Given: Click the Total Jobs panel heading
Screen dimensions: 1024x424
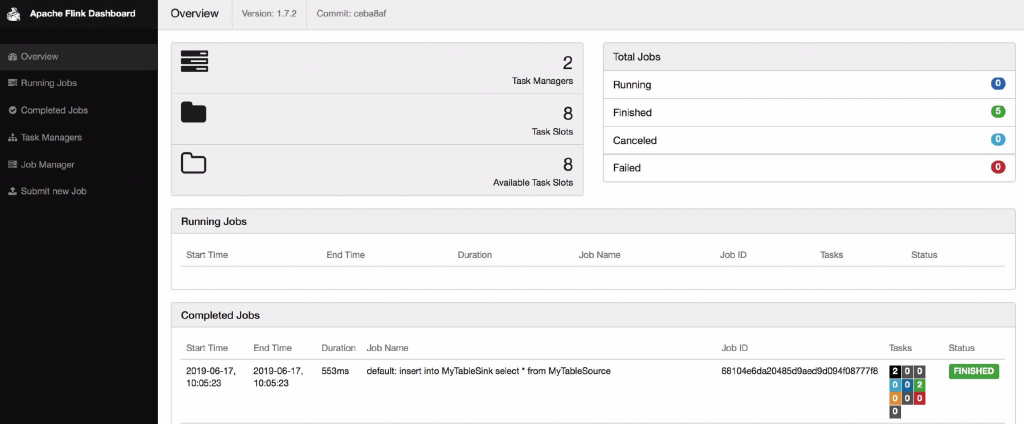Looking at the screenshot, I should click(637, 57).
